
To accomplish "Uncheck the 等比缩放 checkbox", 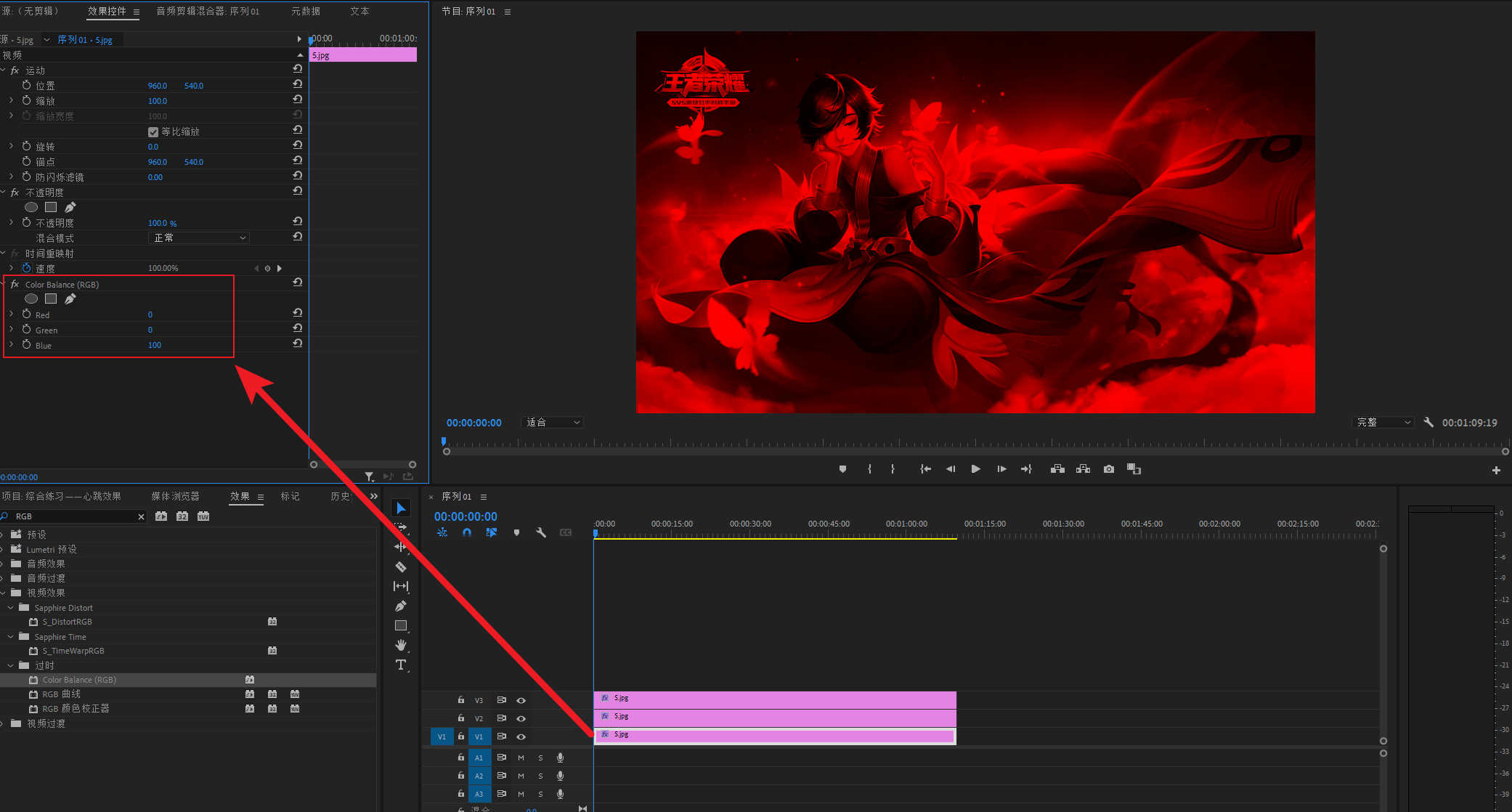I will (153, 132).
